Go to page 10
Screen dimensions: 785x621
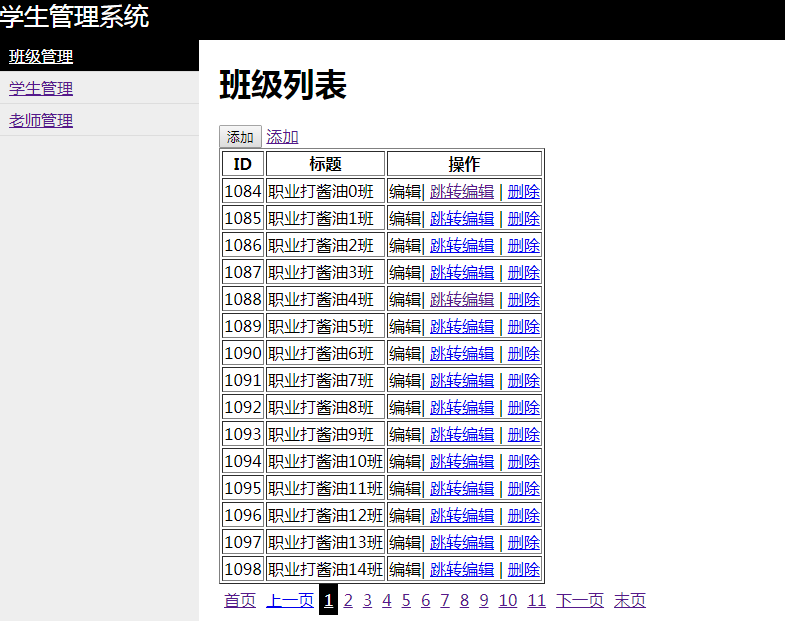508,600
